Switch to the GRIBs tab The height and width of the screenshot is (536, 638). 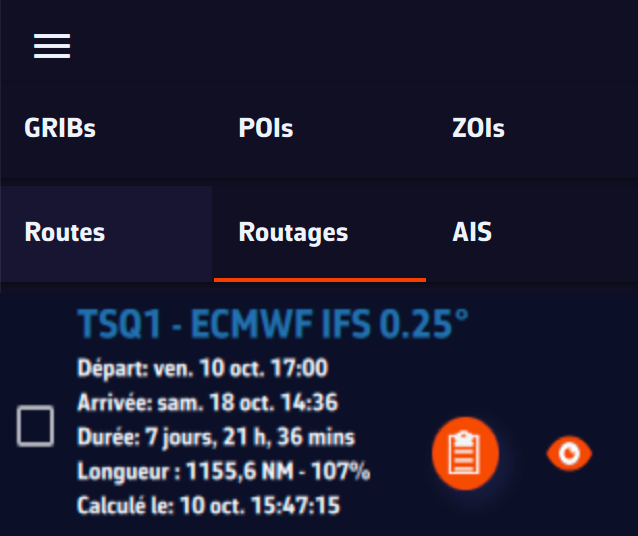click(x=60, y=128)
